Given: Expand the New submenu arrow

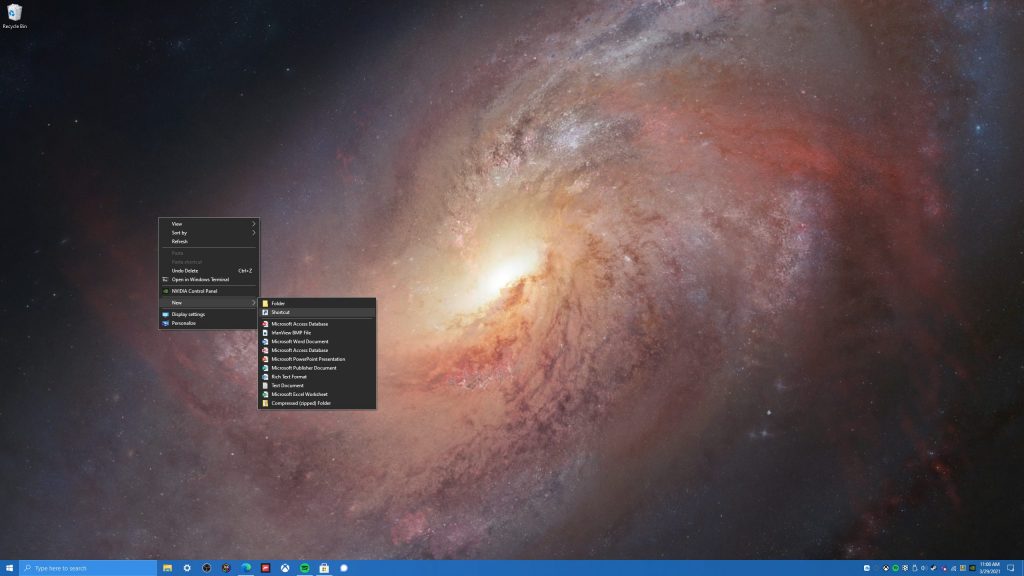Looking at the screenshot, I should coord(253,302).
